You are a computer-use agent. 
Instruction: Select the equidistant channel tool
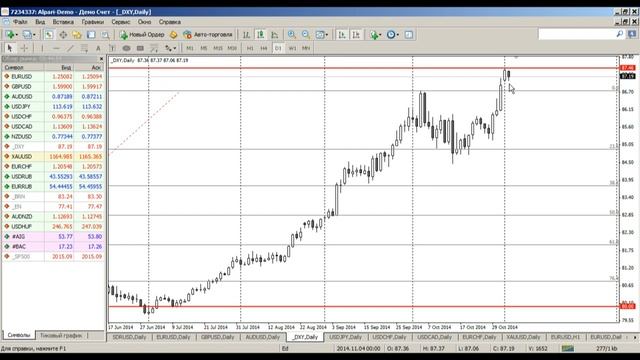pyautogui.click(x=84, y=48)
